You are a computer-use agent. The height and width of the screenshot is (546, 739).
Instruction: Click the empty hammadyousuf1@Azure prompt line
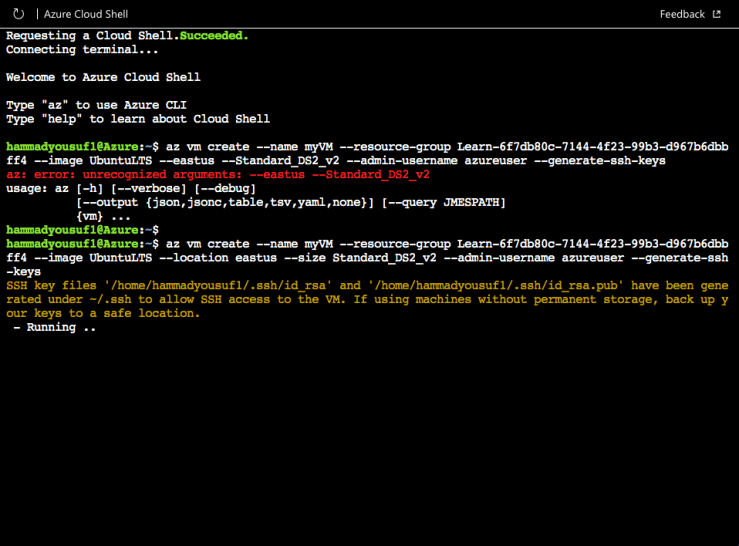(x=82, y=230)
